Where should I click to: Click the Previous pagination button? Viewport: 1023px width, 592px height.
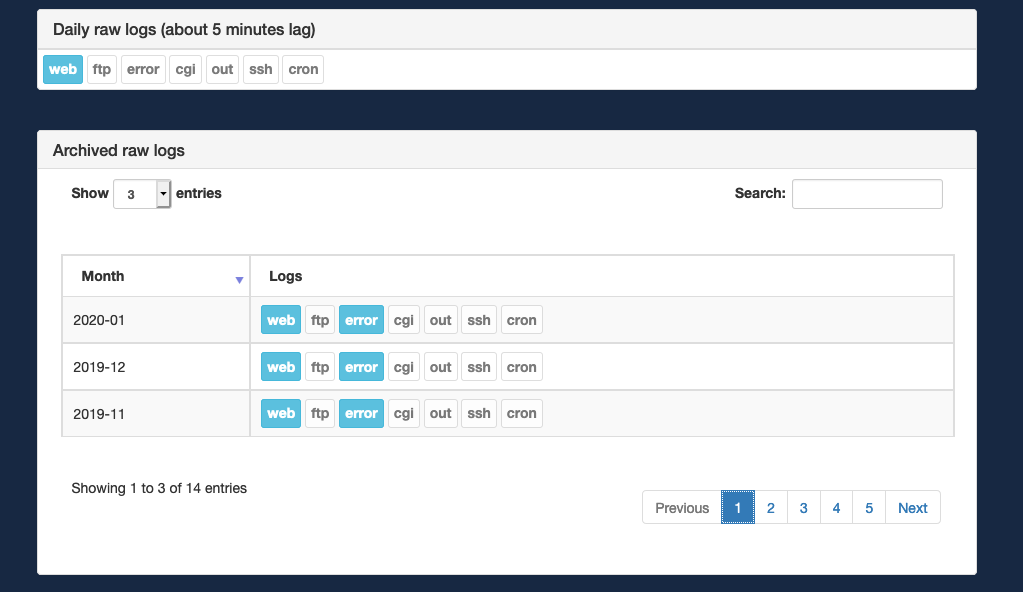pyautogui.click(x=681, y=507)
